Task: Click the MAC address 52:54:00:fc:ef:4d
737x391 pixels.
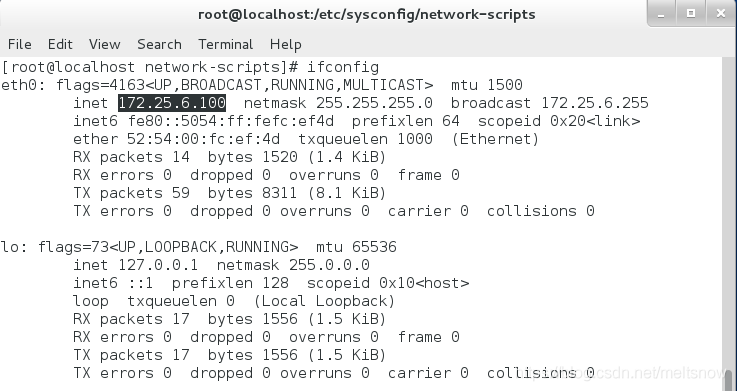Action: pyautogui.click(x=204, y=139)
